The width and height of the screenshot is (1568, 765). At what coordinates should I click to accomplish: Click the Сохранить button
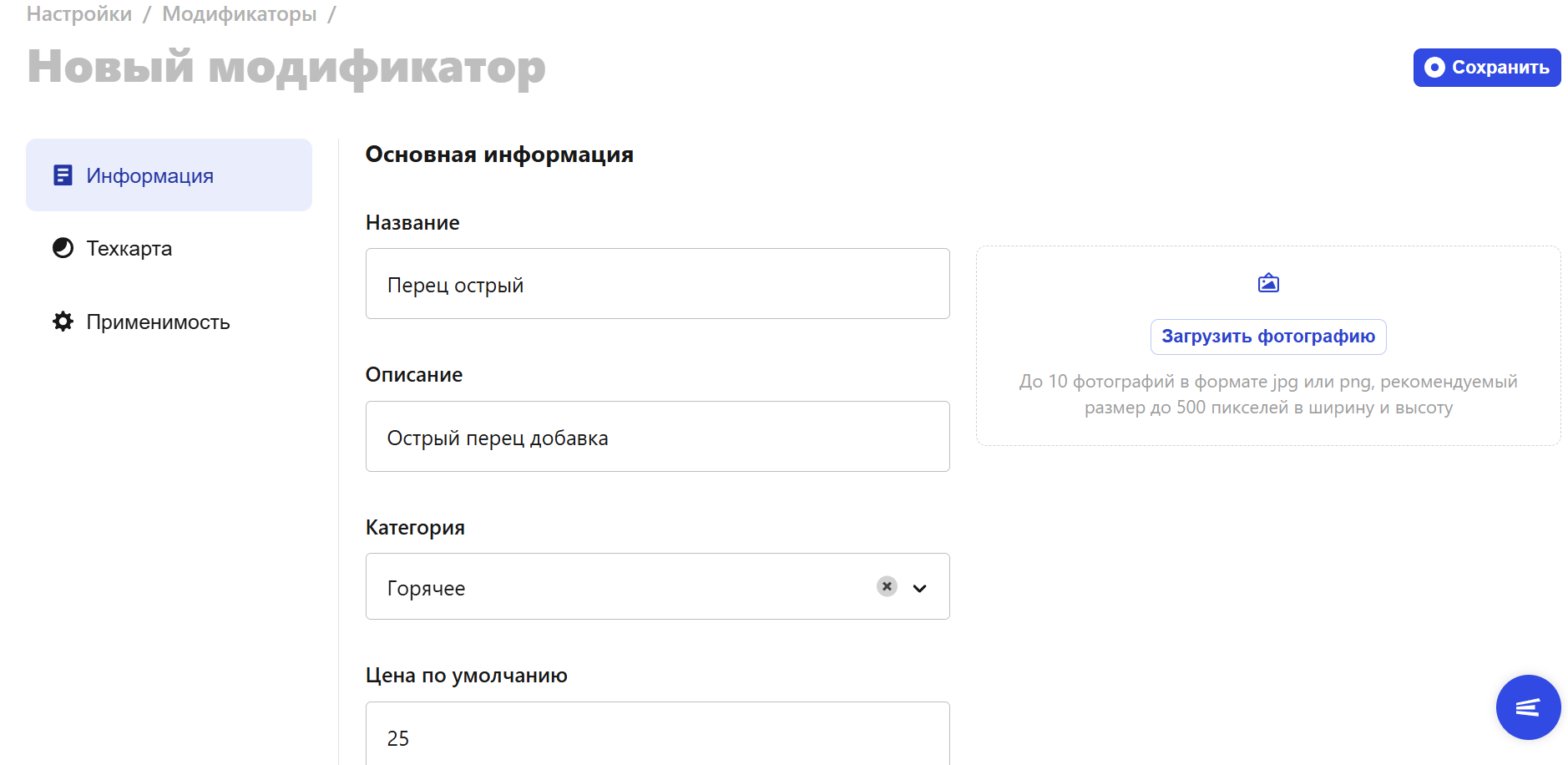click(x=1486, y=68)
